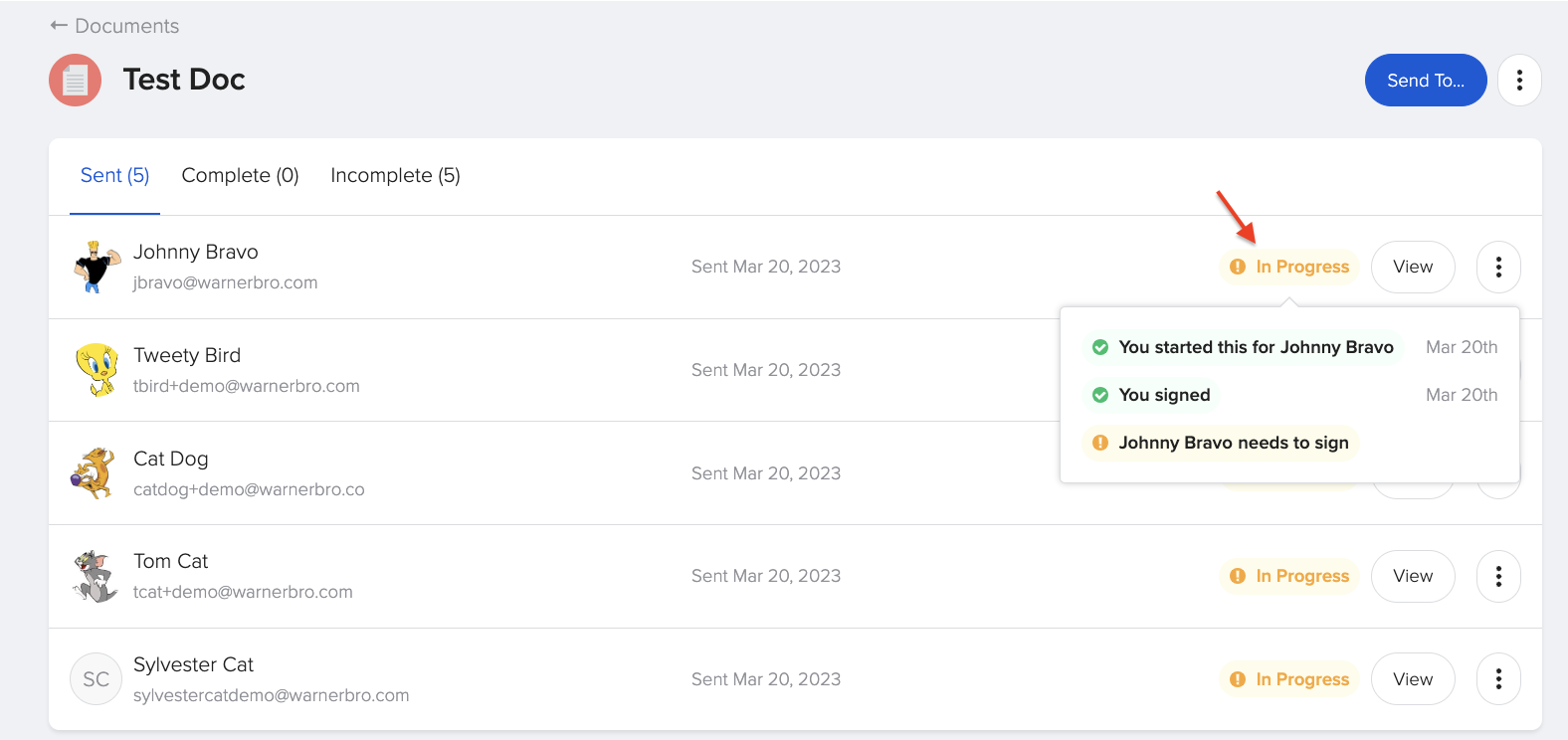Click the Test Doc document icon

[x=75, y=80]
